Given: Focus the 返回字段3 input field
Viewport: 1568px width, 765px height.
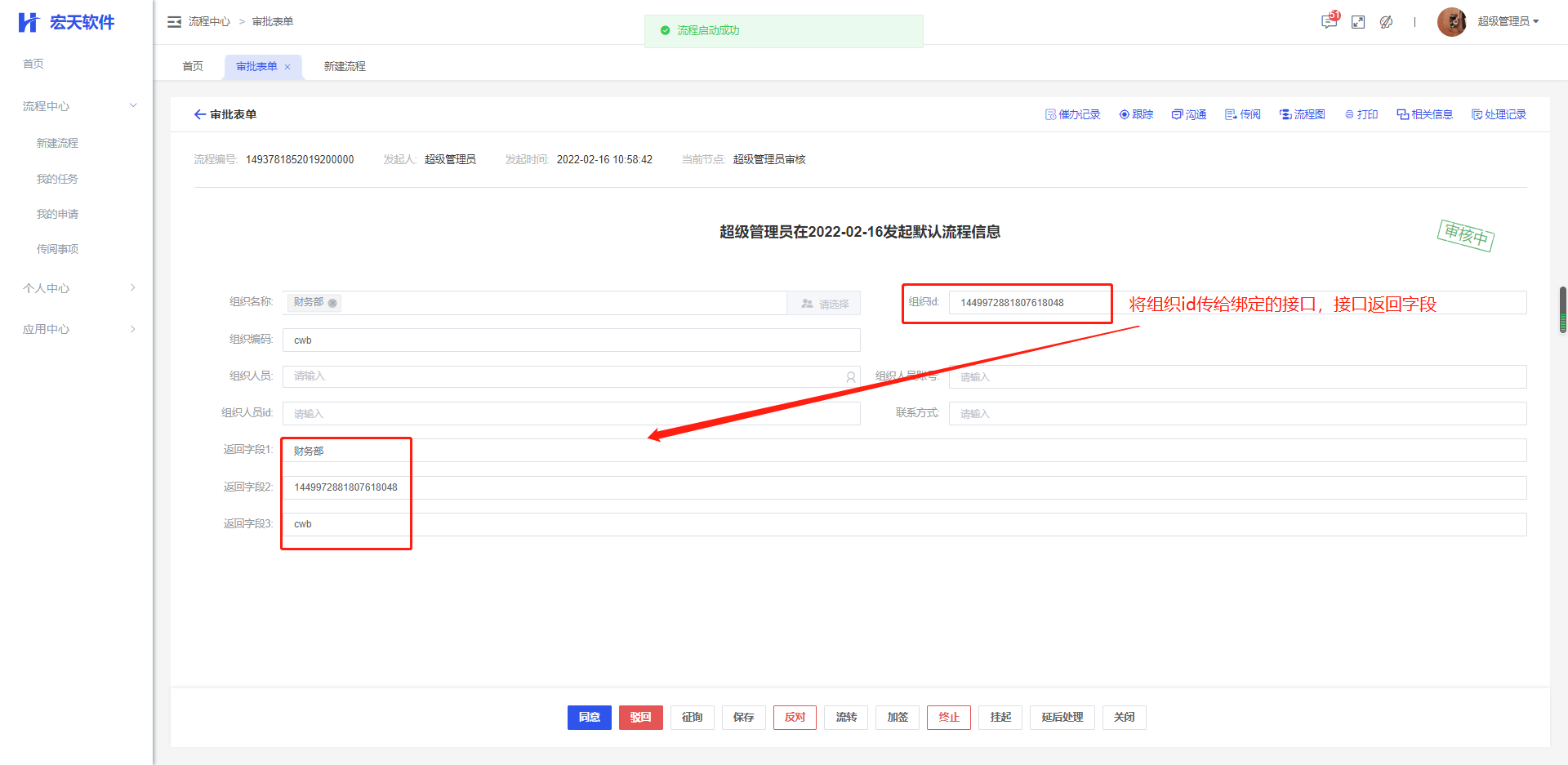Looking at the screenshot, I should point(904,525).
